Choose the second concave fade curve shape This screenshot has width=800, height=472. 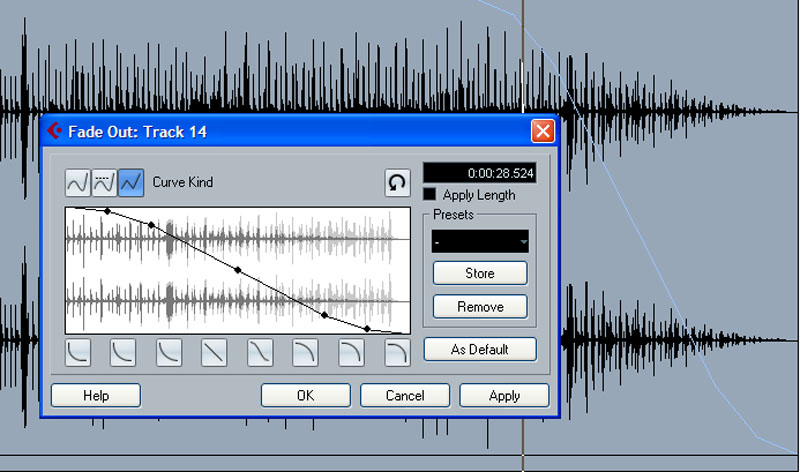pyautogui.click(x=123, y=353)
